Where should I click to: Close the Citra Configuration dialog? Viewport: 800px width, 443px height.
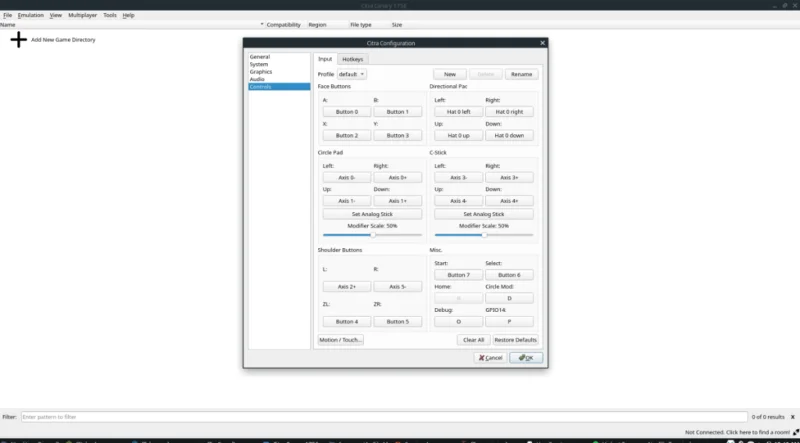[542, 43]
